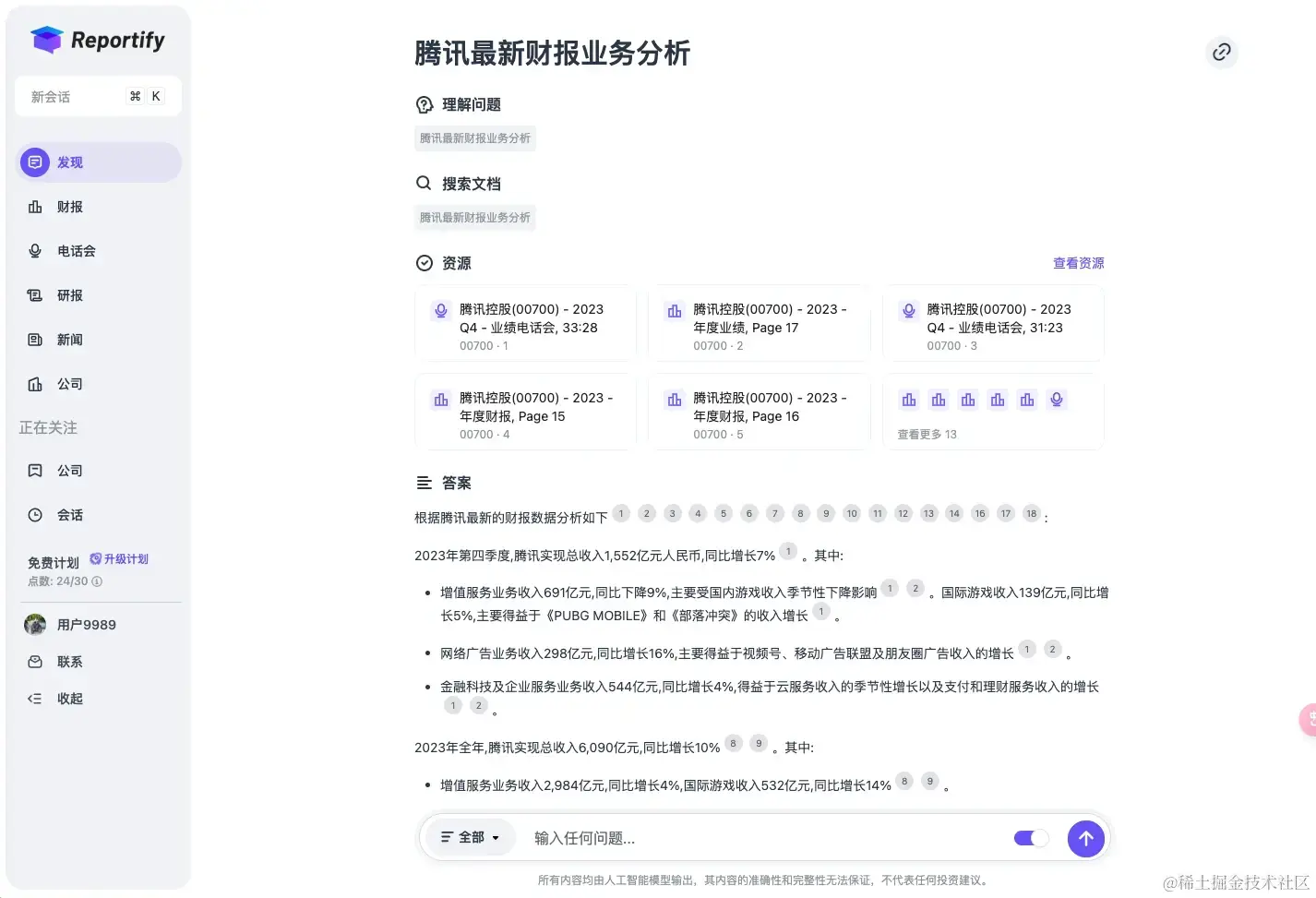The width and height of the screenshot is (1316, 898).
Task: Click first chart icon in 查看更多 card
Action: pos(909,400)
